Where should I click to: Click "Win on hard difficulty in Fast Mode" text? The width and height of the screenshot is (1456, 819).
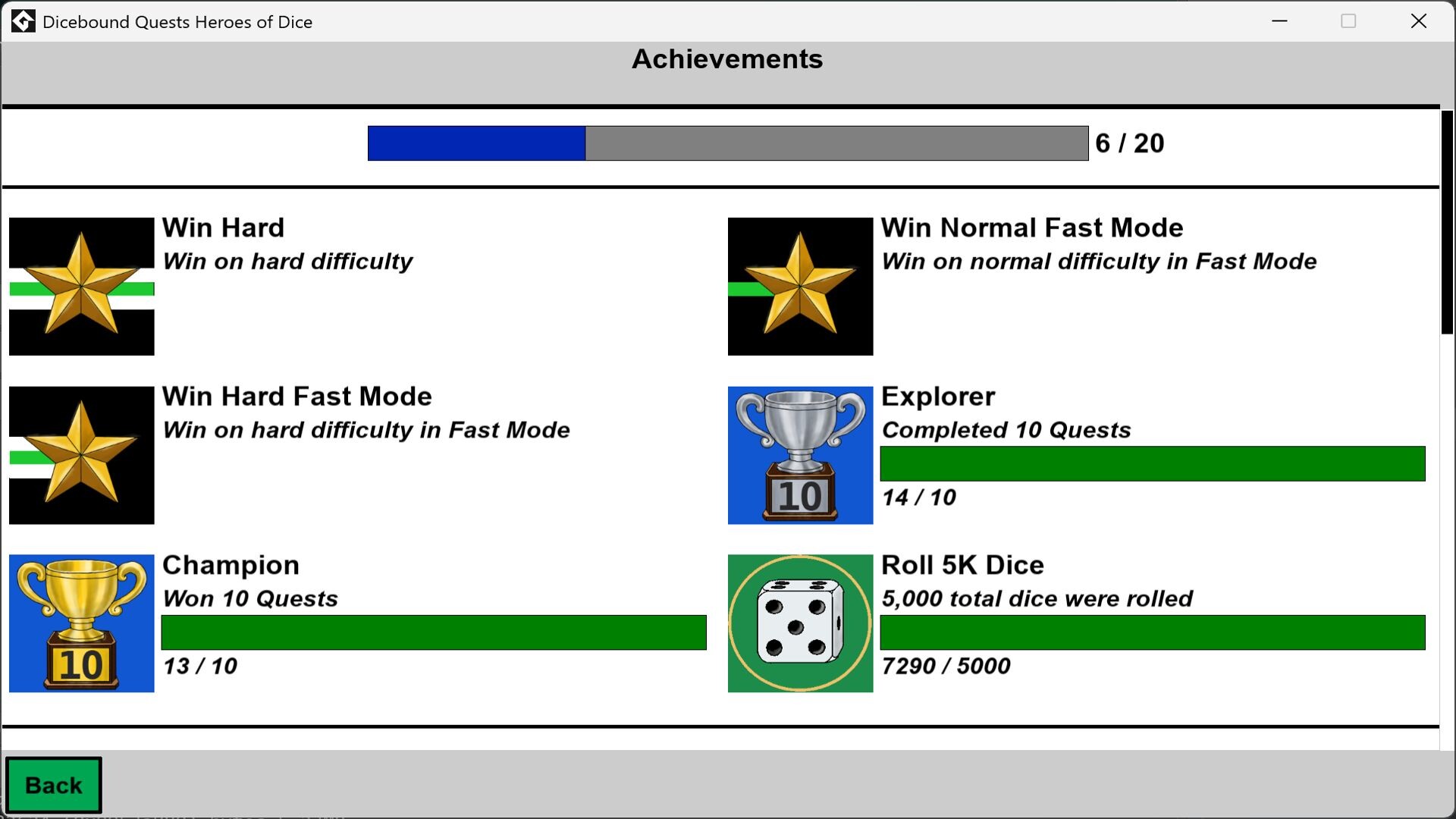(x=366, y=430)
